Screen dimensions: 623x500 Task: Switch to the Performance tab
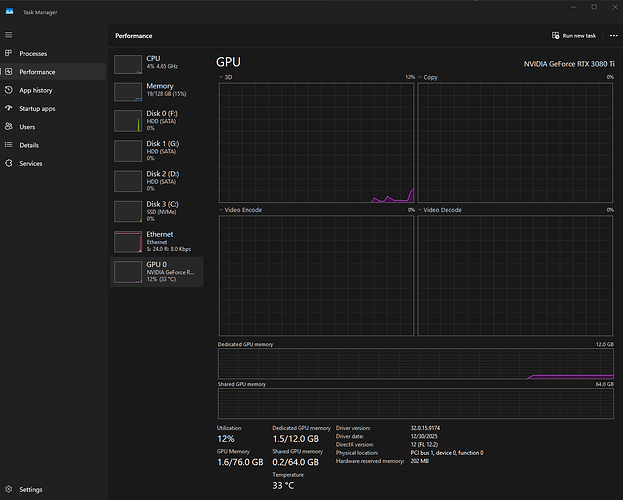point(36,72)
